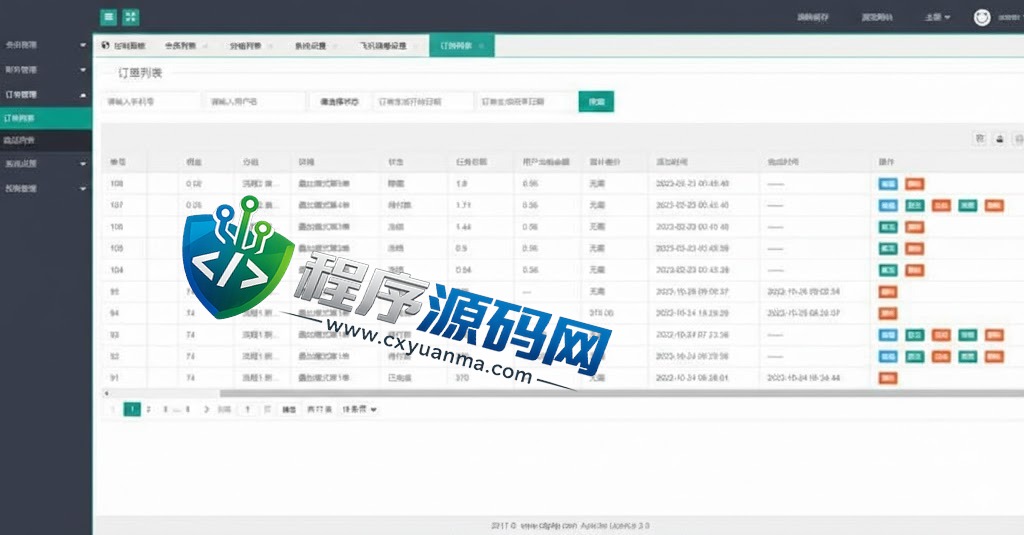Click the 操作 column header
1024x535 pixels.
(x=947, y=162)
